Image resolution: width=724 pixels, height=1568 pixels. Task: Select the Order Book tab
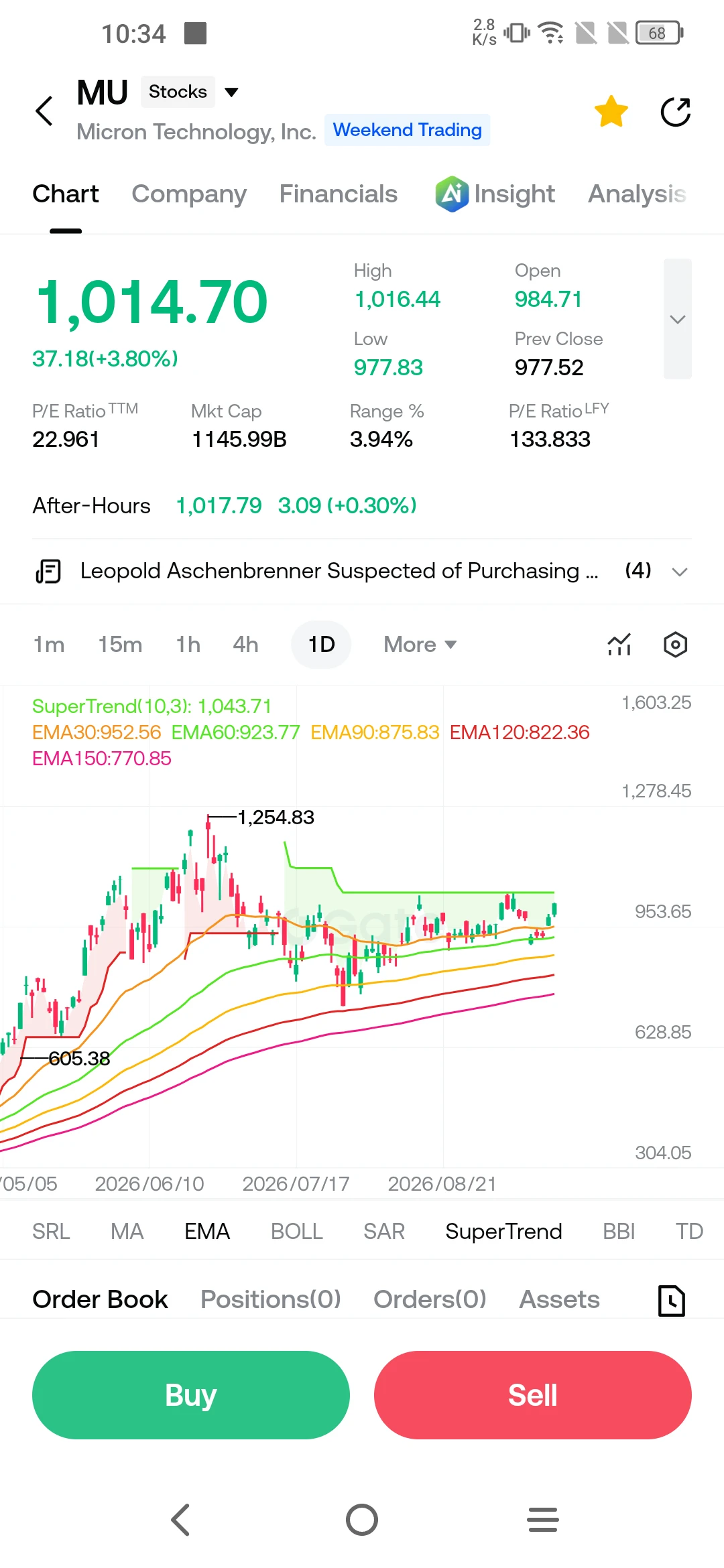(x=100, y=1299)
